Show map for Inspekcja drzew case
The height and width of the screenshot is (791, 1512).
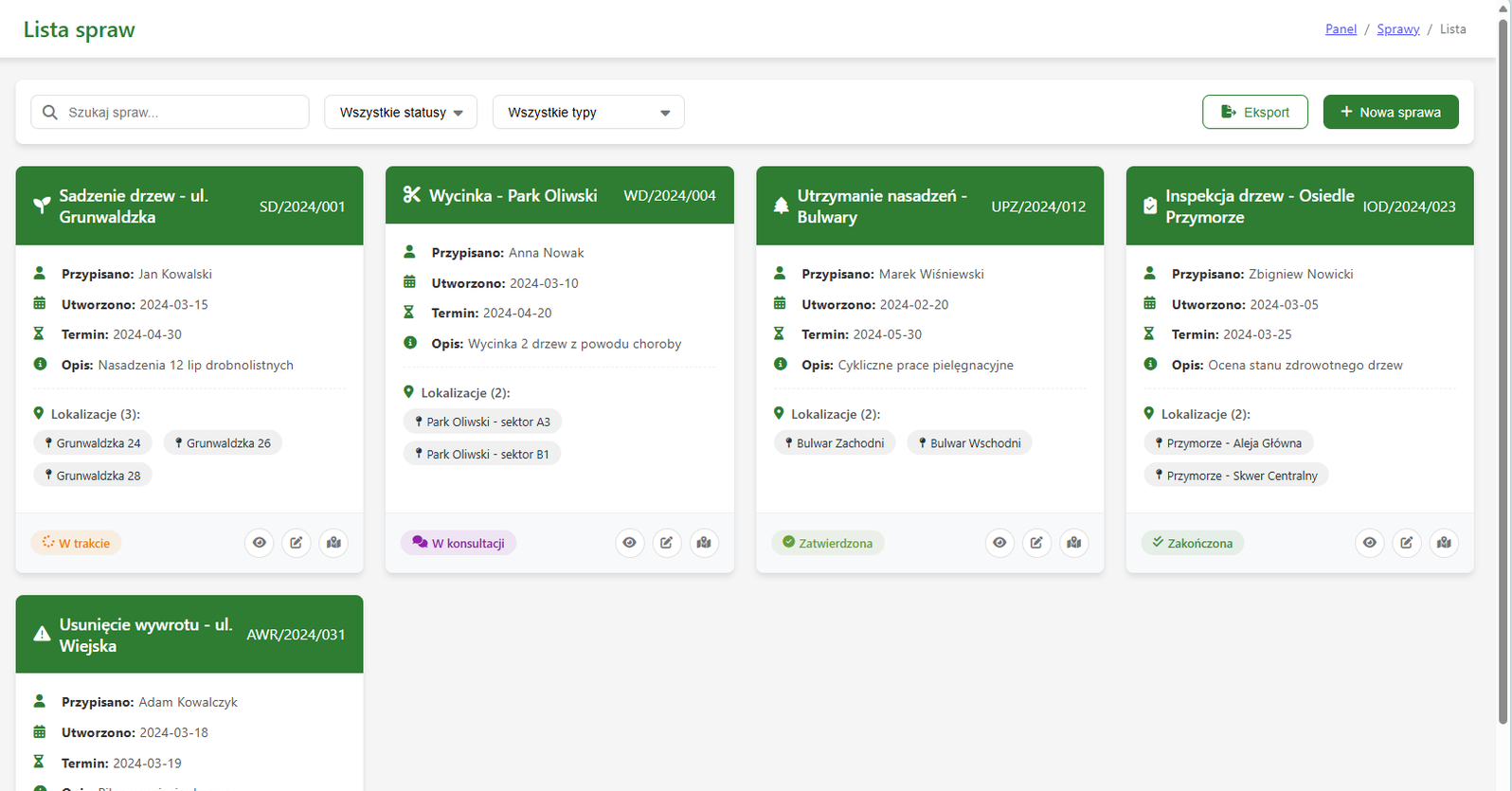click(x=1444, y=543)
